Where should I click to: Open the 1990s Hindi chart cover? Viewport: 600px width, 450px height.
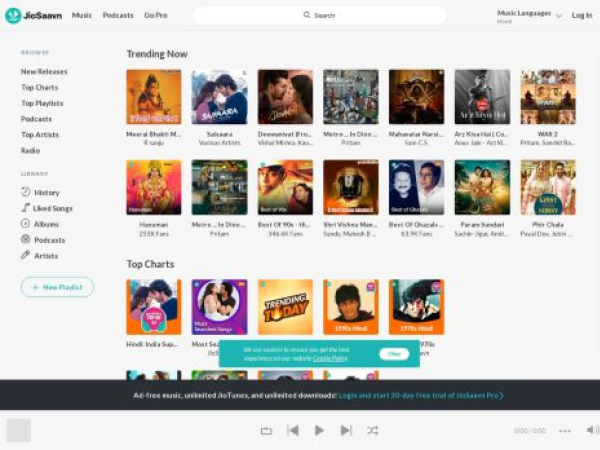(351, 307)
